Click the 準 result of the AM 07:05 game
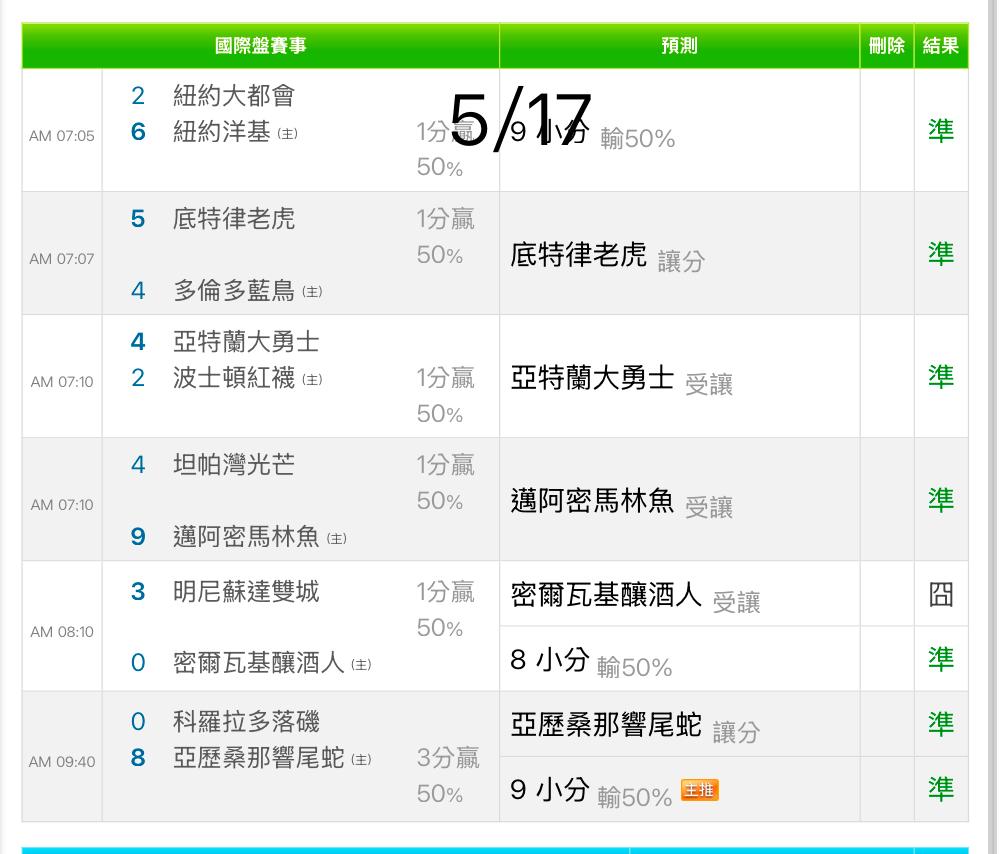Image resolution: width=1006 pixels, height=854 pixels. pos(941,131)
